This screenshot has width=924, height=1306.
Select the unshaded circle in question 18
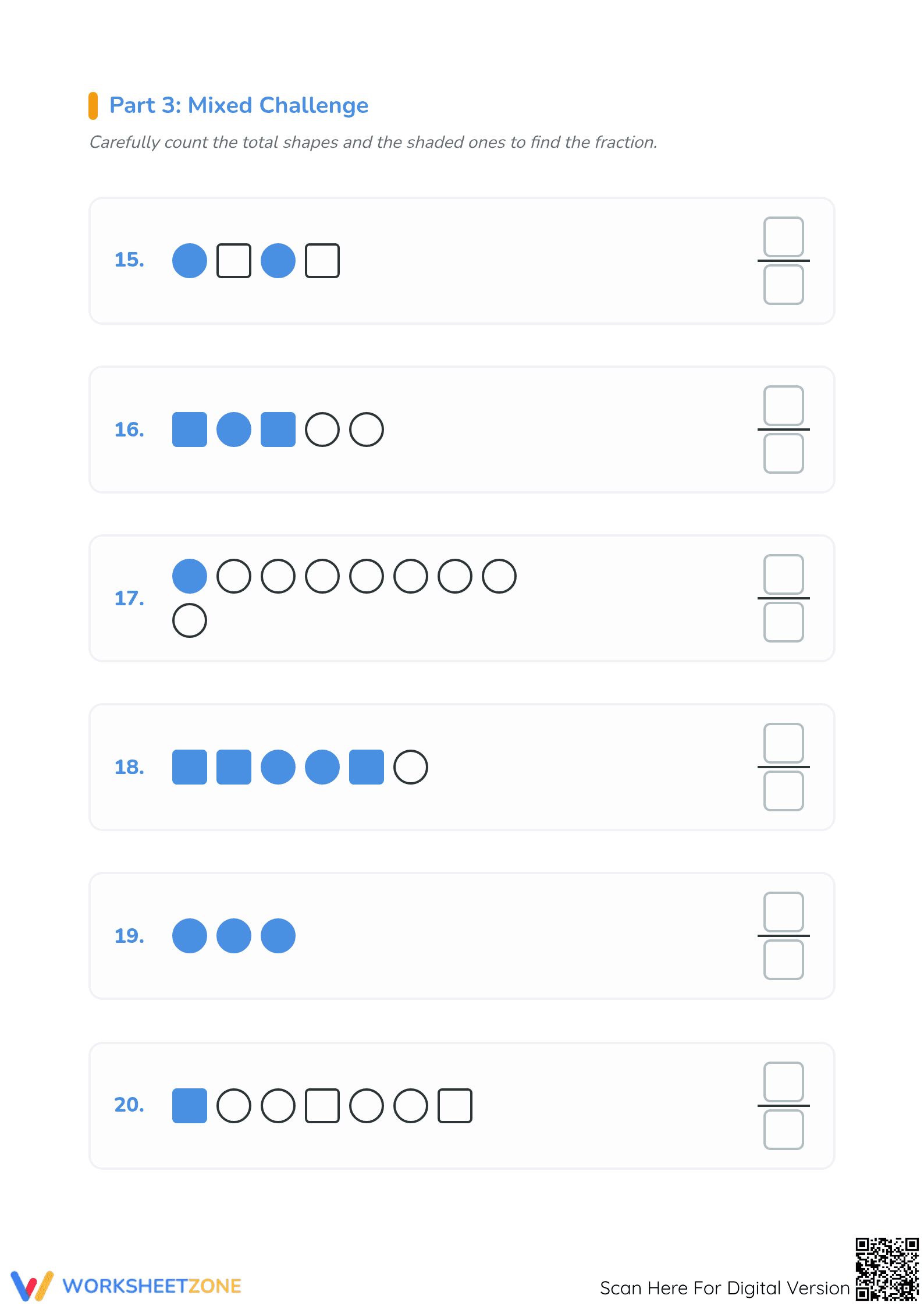[411, 767]
